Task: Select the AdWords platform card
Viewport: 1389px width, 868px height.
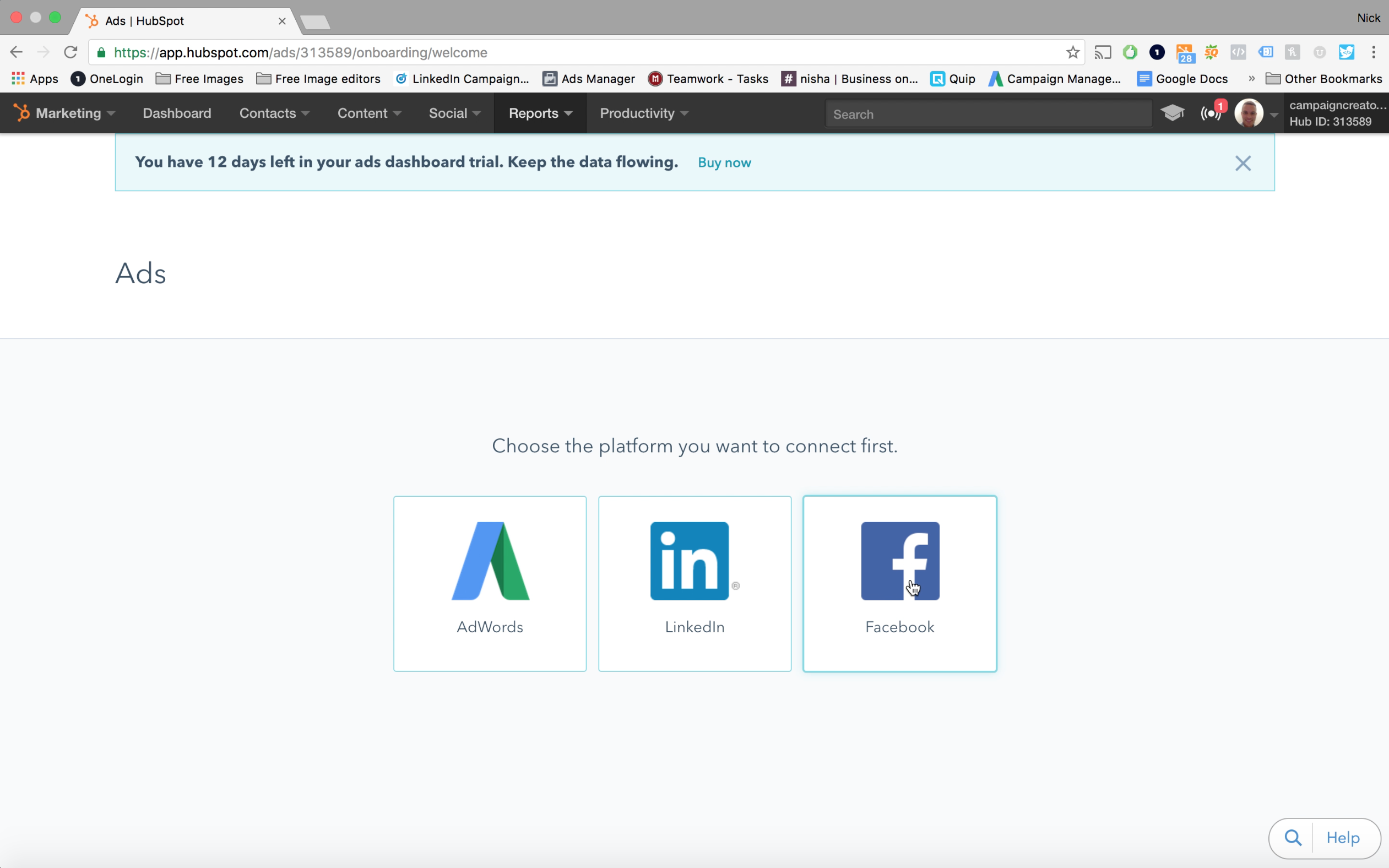Action: pos(489,583)
